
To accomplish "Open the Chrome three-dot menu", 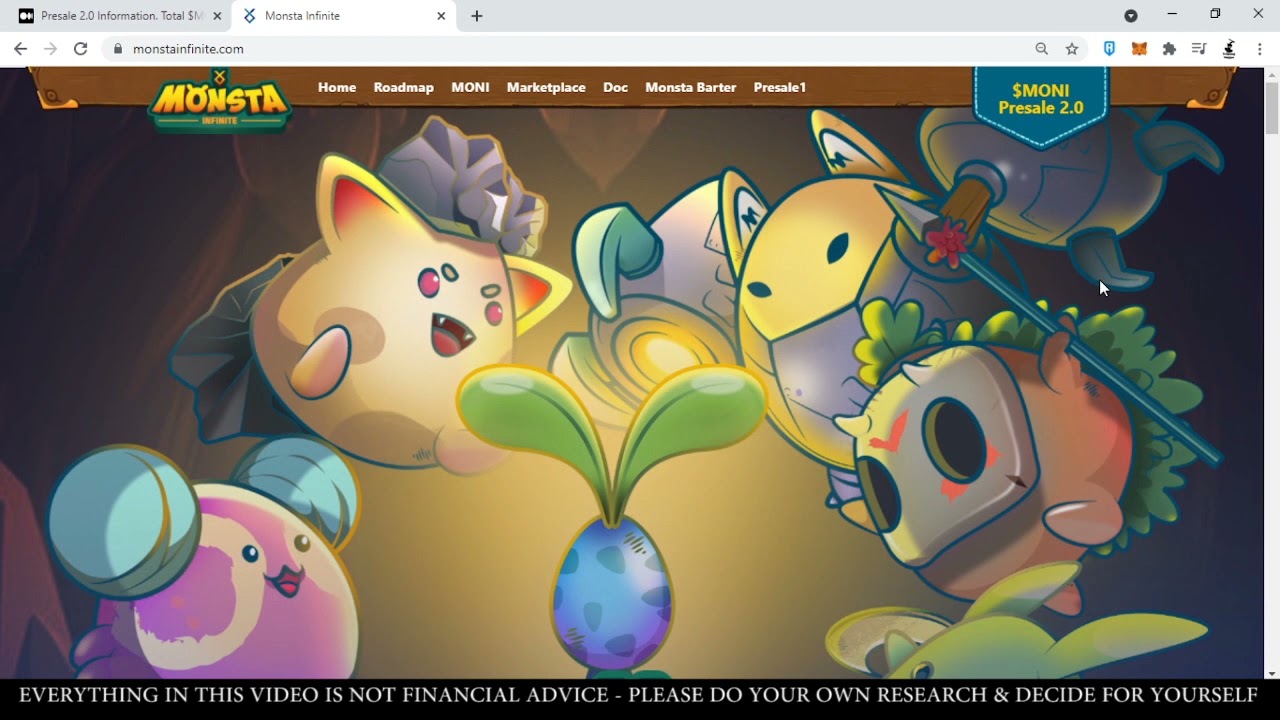I will (1259, 48).
